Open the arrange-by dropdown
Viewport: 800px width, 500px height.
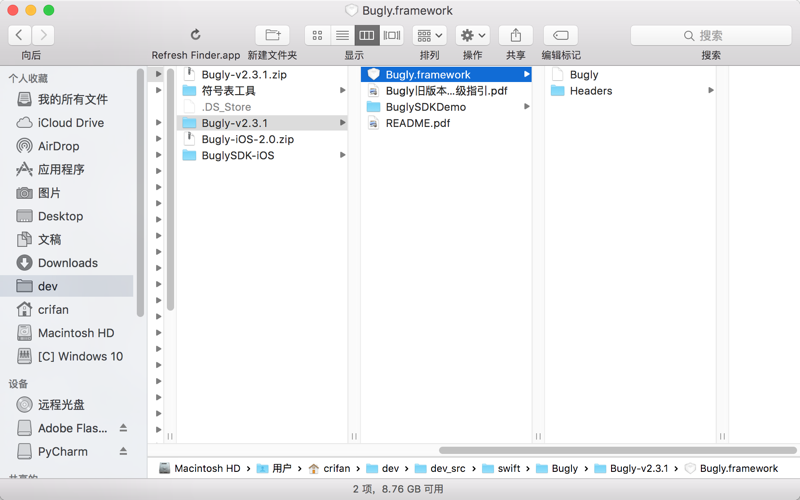(430, 35)
